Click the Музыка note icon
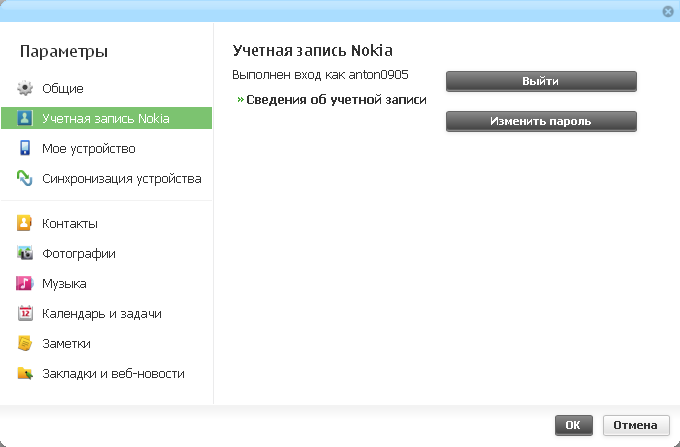The width and height of the screenshot is (680, 447). [x=25, y=284]
